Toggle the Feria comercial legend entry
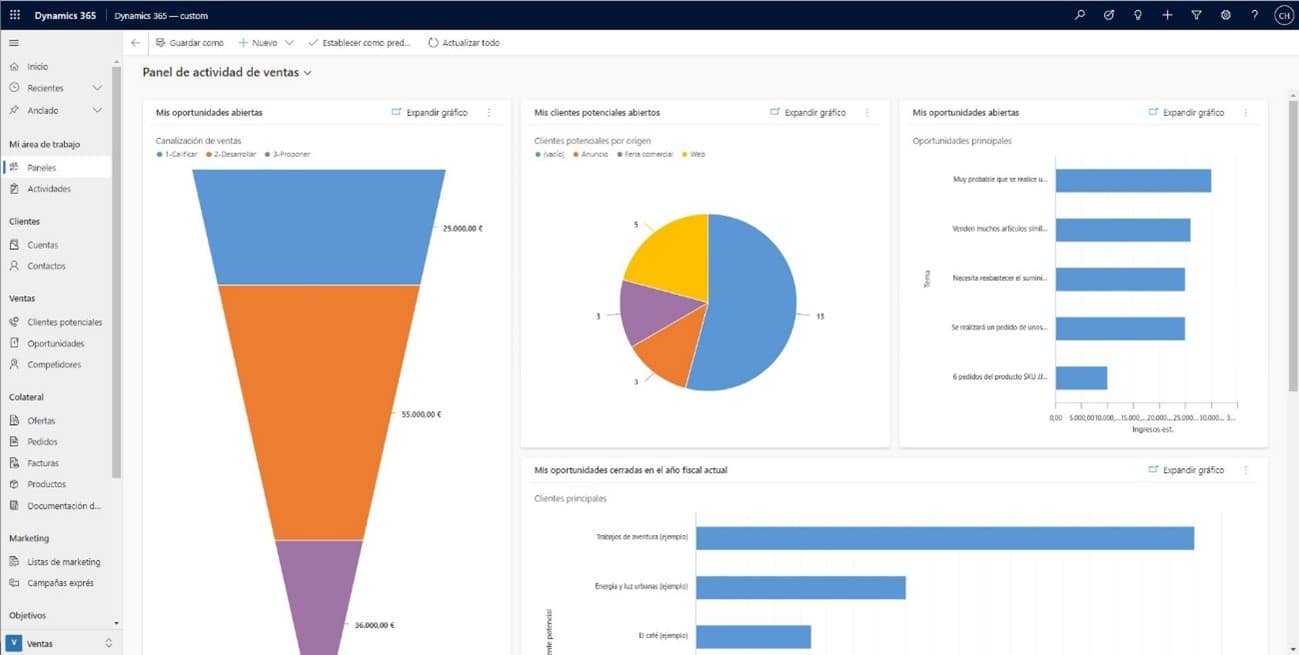The image size is (1299, 655). pos(646,154)
